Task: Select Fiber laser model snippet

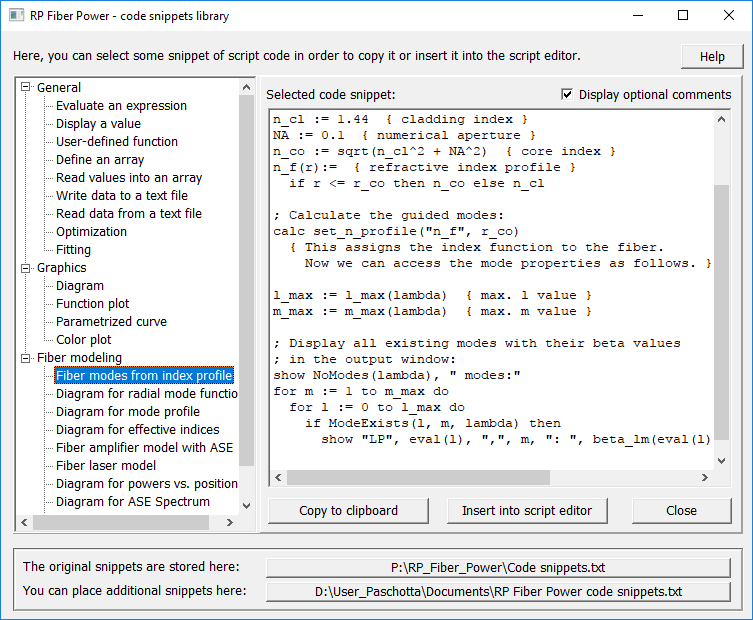Action: click(x=106, y=466)
